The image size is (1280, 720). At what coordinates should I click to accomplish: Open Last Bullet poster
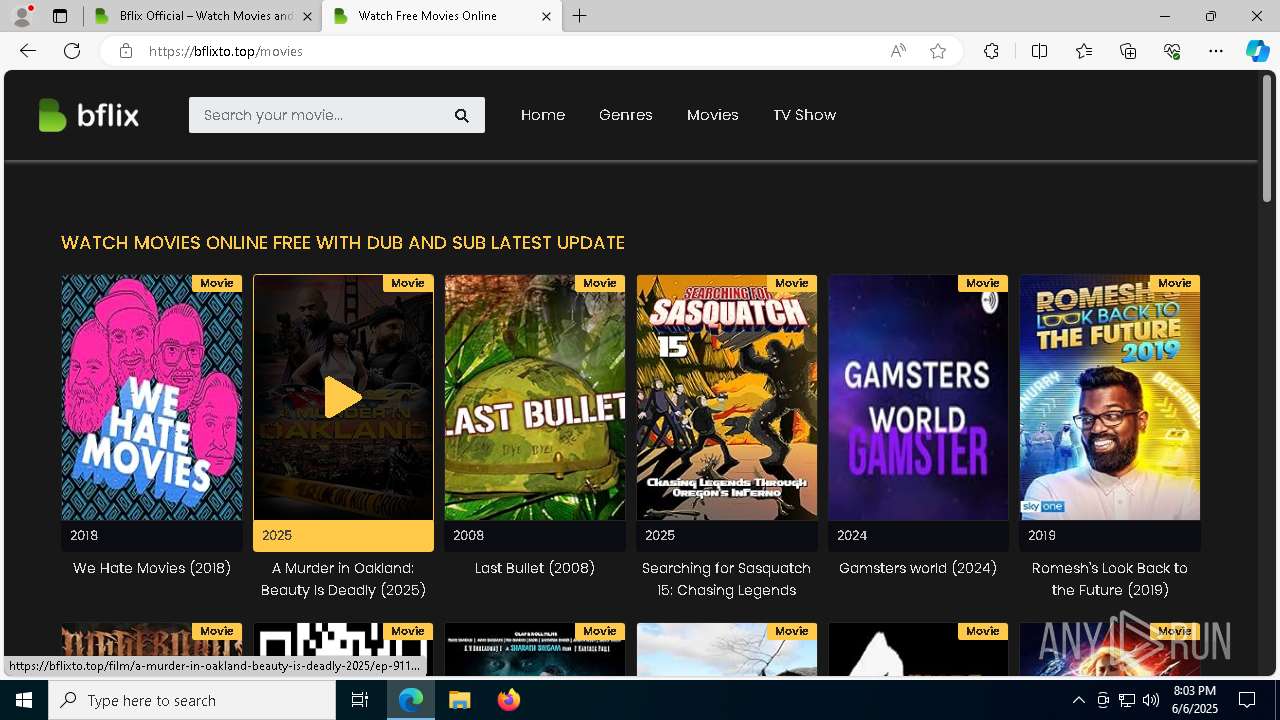535,397
